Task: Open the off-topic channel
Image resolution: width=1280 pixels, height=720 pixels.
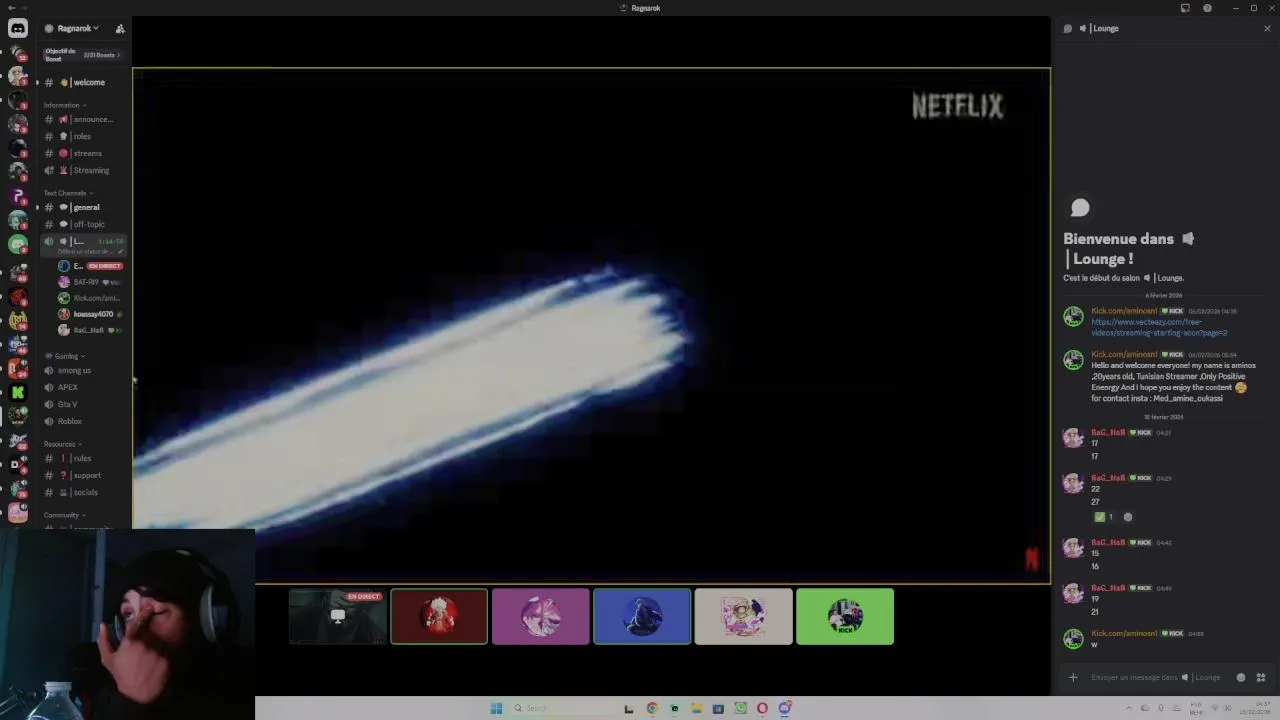Action: click(x=84, y=224)
